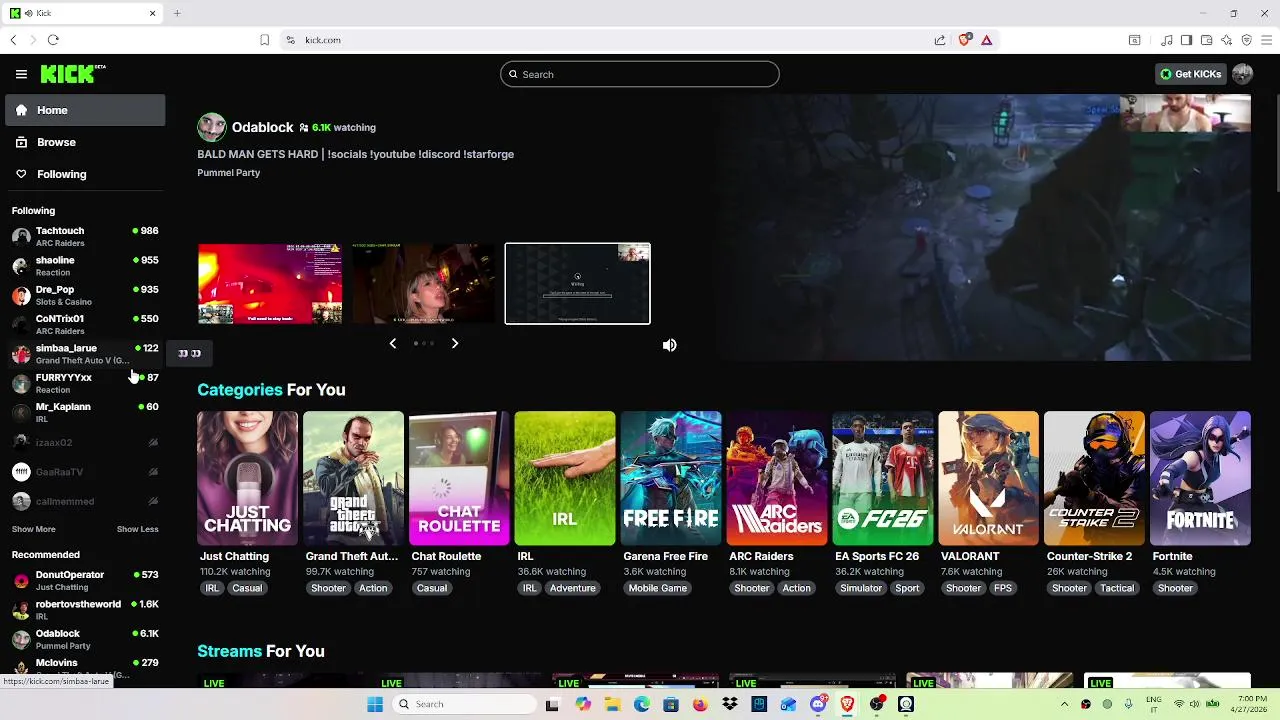The image size is (1280, 720).
Task: Reload the page in browser
Action: click(53, 40)
